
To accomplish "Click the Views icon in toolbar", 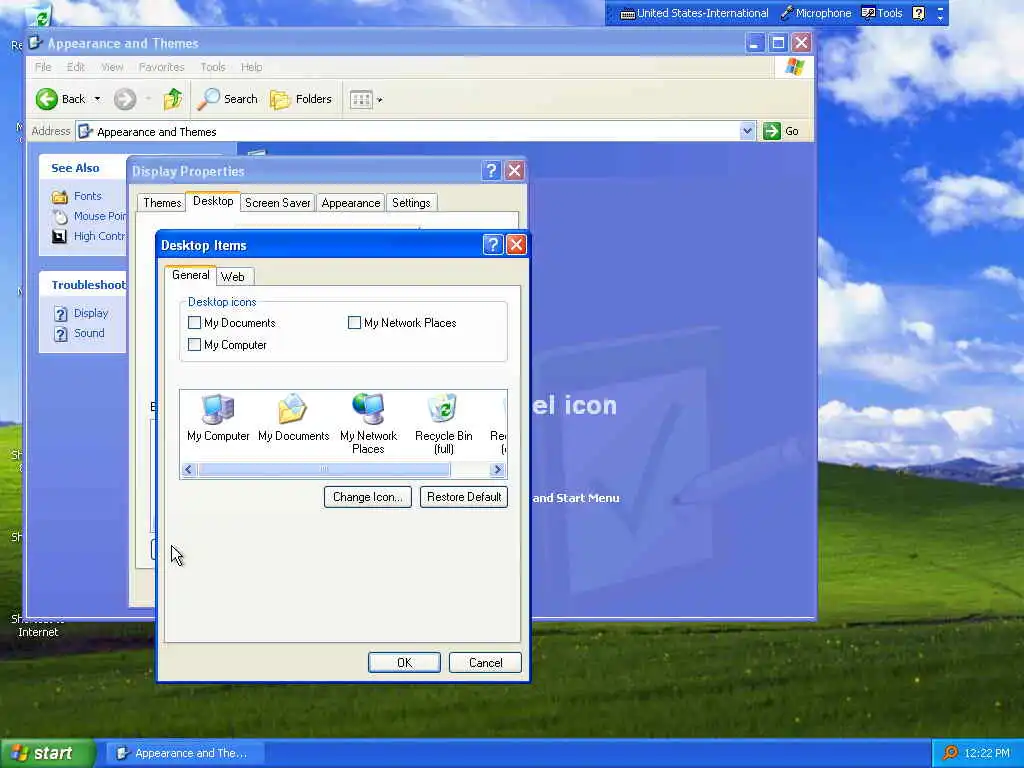I will tap(361, 99).
